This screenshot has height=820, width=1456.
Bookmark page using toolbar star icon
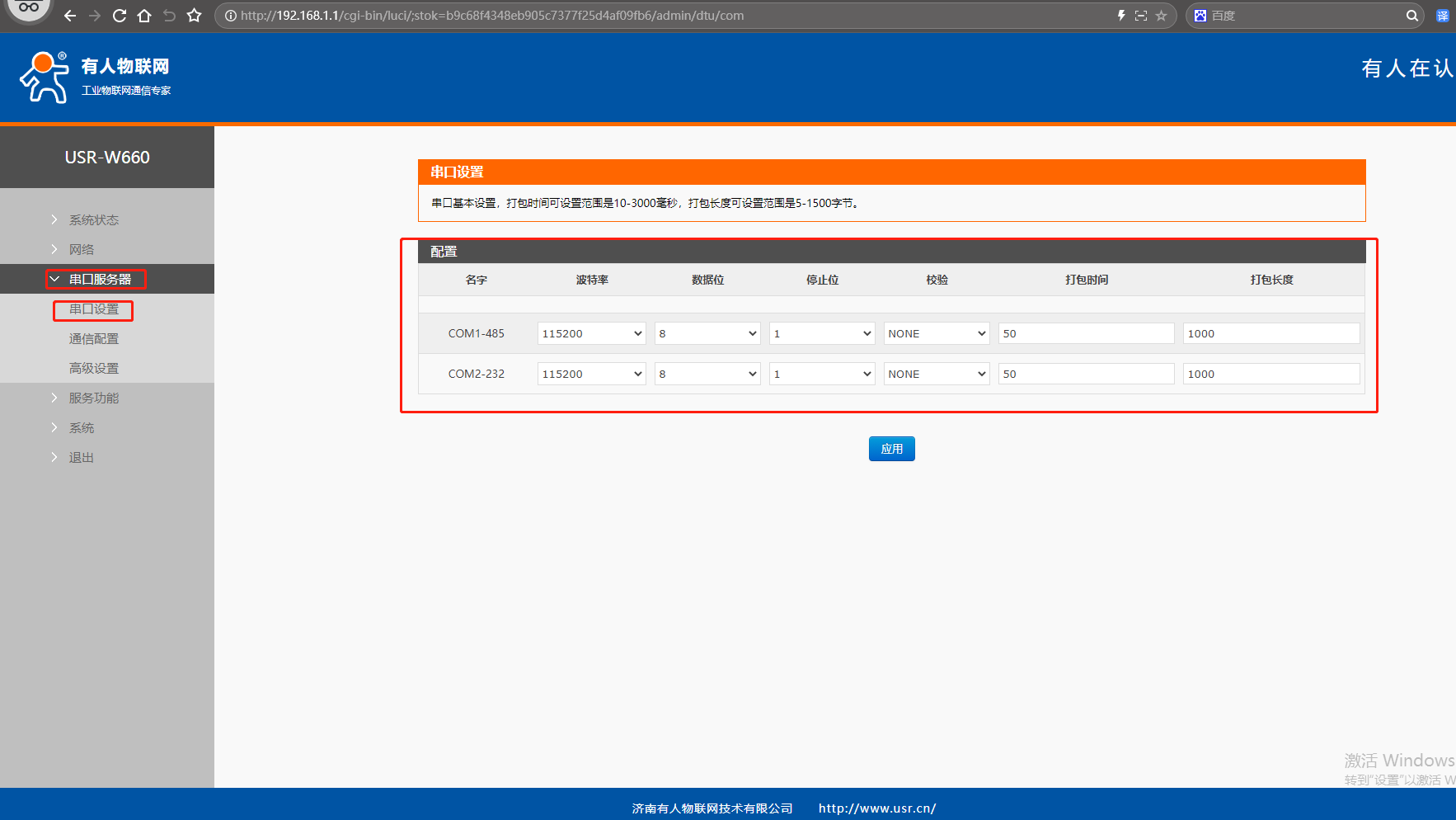pyautogui.click(x=195, y=16)
